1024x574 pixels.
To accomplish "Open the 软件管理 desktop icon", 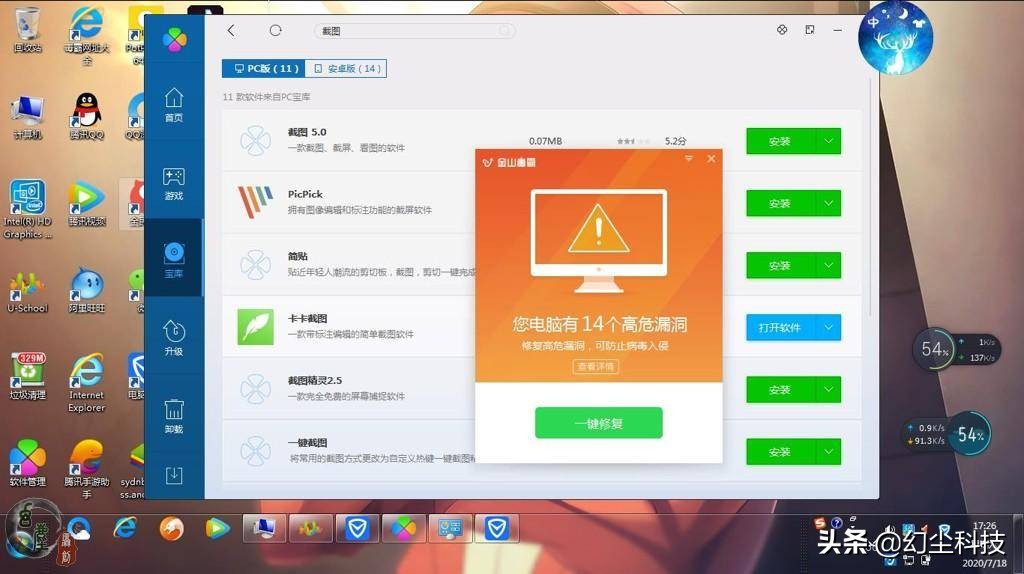I will (27, 463).
